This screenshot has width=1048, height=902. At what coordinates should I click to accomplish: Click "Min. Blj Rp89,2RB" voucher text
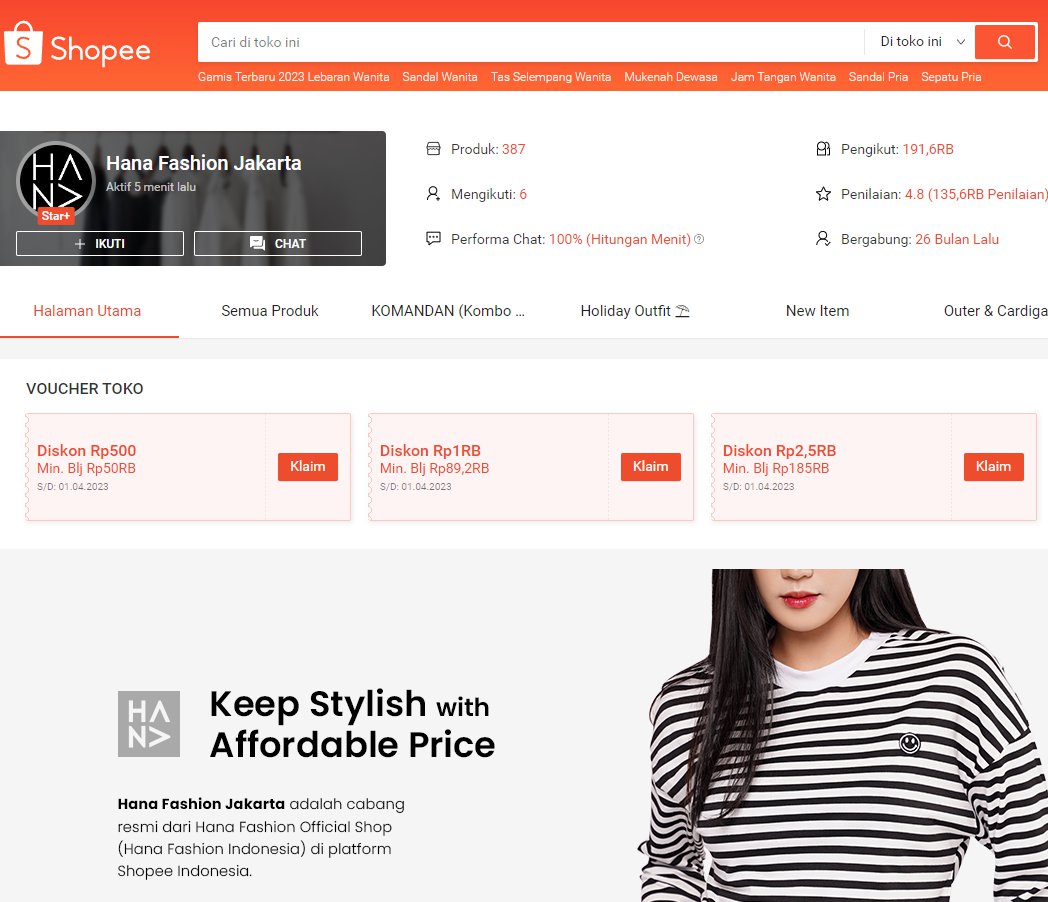coord(434,468)
